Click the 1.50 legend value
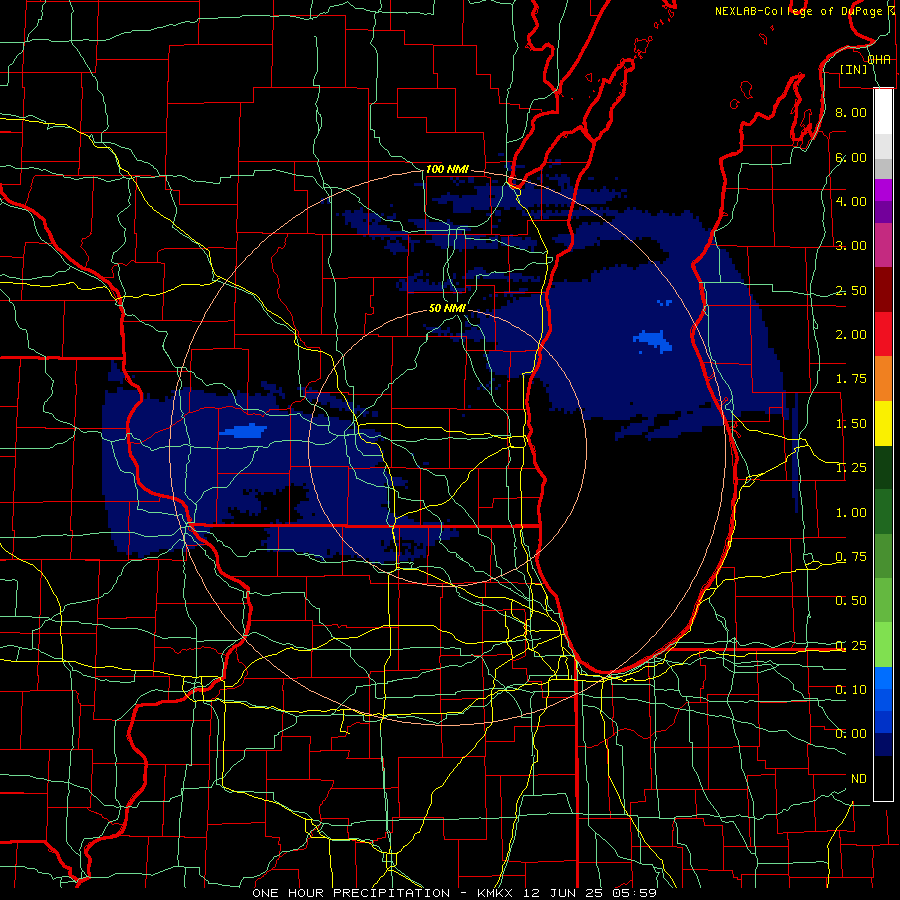This screenshot has height=900, width=900. [x=851, y=424]
